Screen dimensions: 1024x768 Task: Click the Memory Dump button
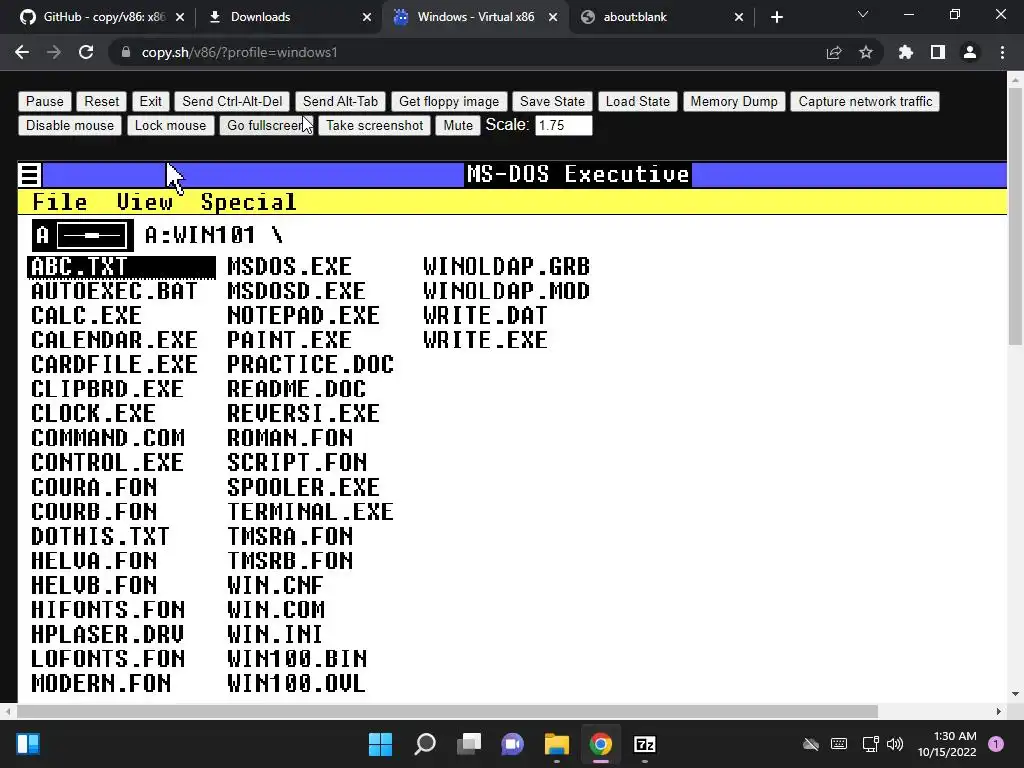(x=734, y=101)
